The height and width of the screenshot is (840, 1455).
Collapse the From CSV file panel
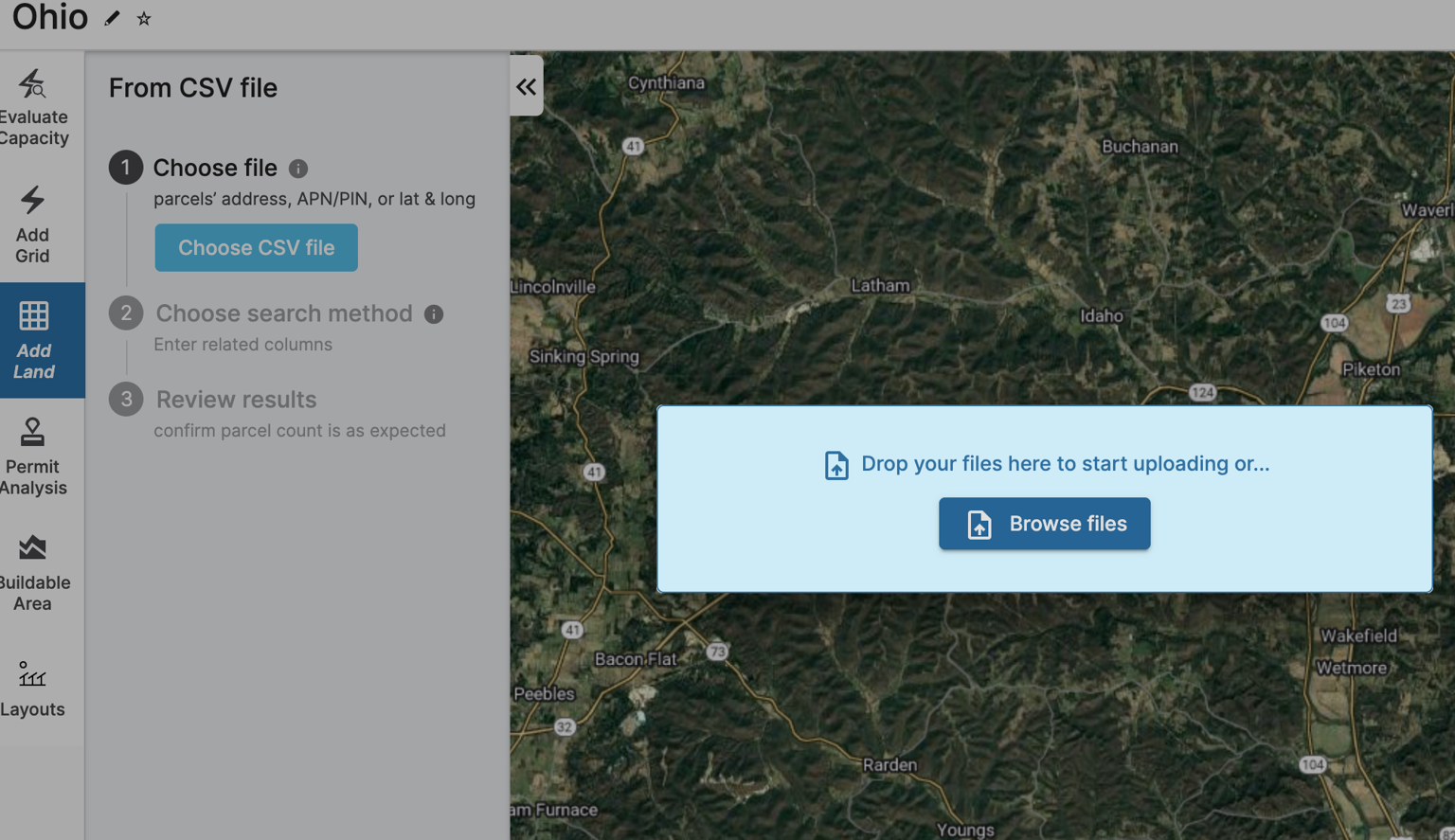pyautogui.click(x=527, y=85)
